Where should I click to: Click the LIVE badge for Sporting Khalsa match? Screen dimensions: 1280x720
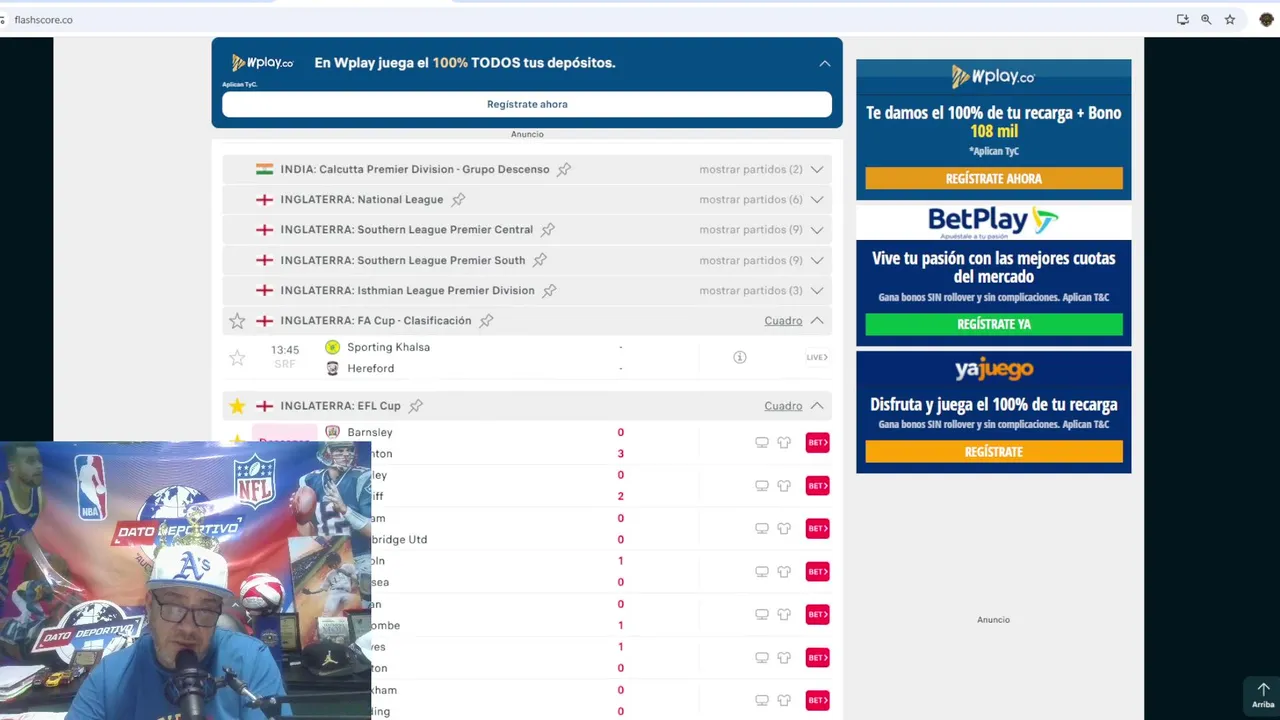[817, 357]
